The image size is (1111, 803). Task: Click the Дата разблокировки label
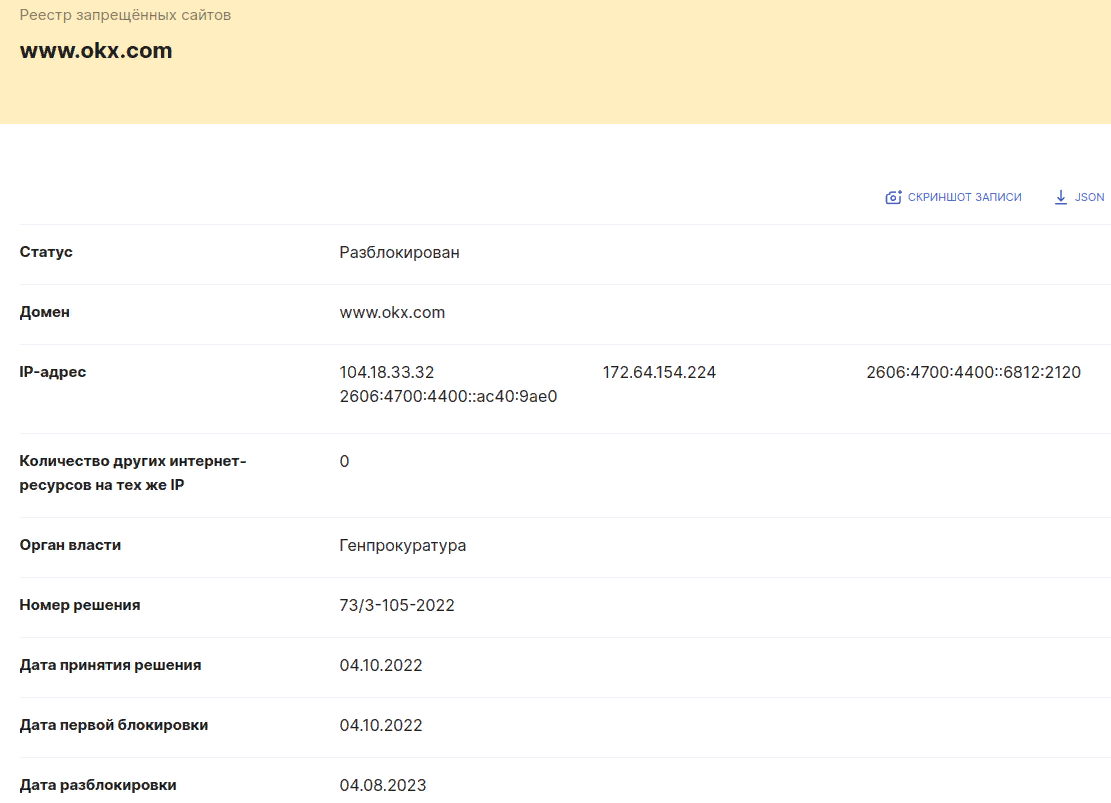(98, 785)
